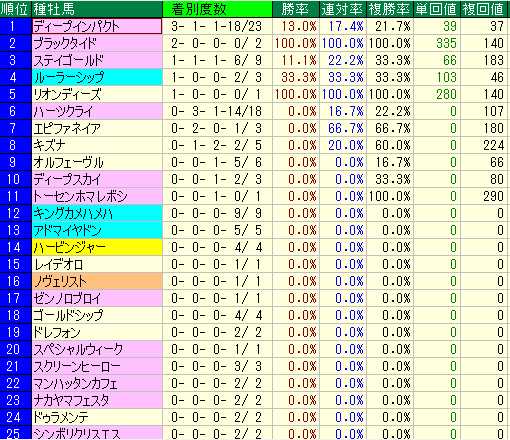
Task: Select the ステイゴールド sire name
Action: pos(97,60)
